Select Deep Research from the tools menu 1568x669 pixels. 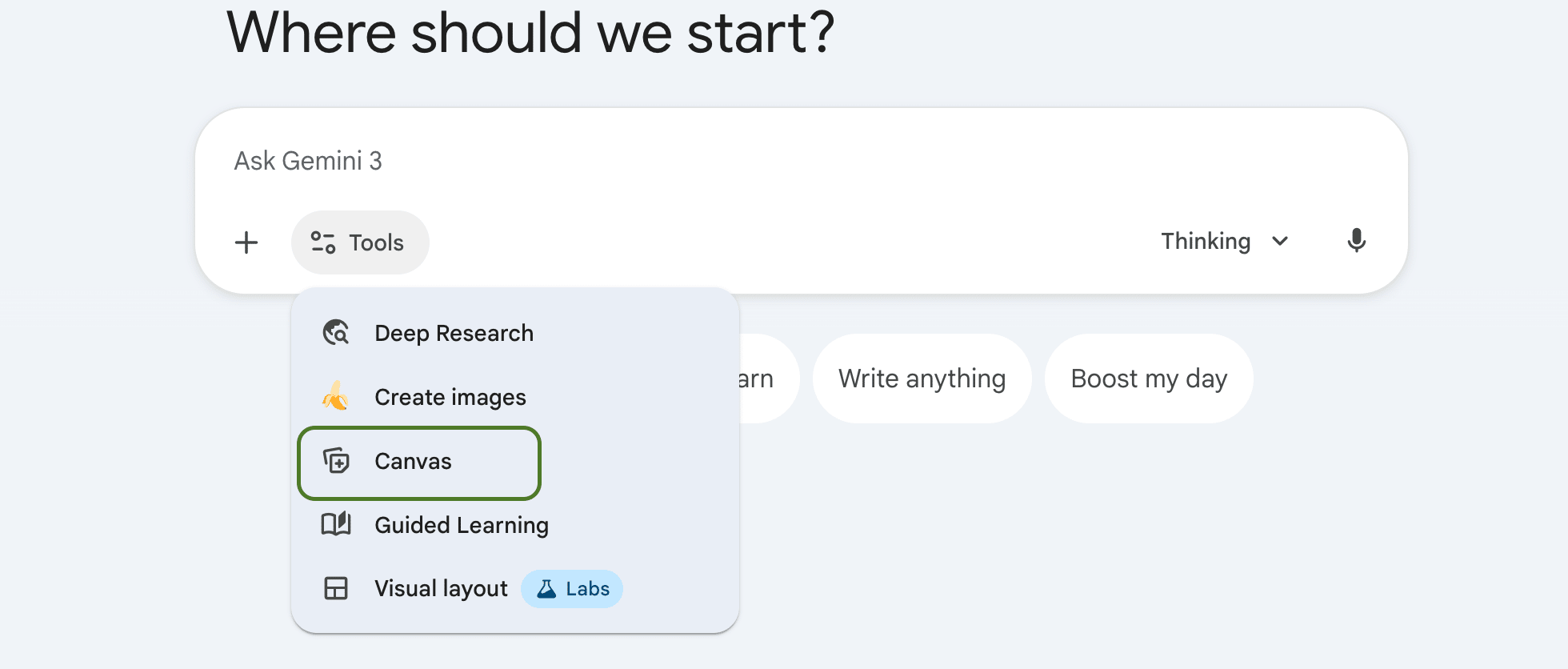click(454, 333)
